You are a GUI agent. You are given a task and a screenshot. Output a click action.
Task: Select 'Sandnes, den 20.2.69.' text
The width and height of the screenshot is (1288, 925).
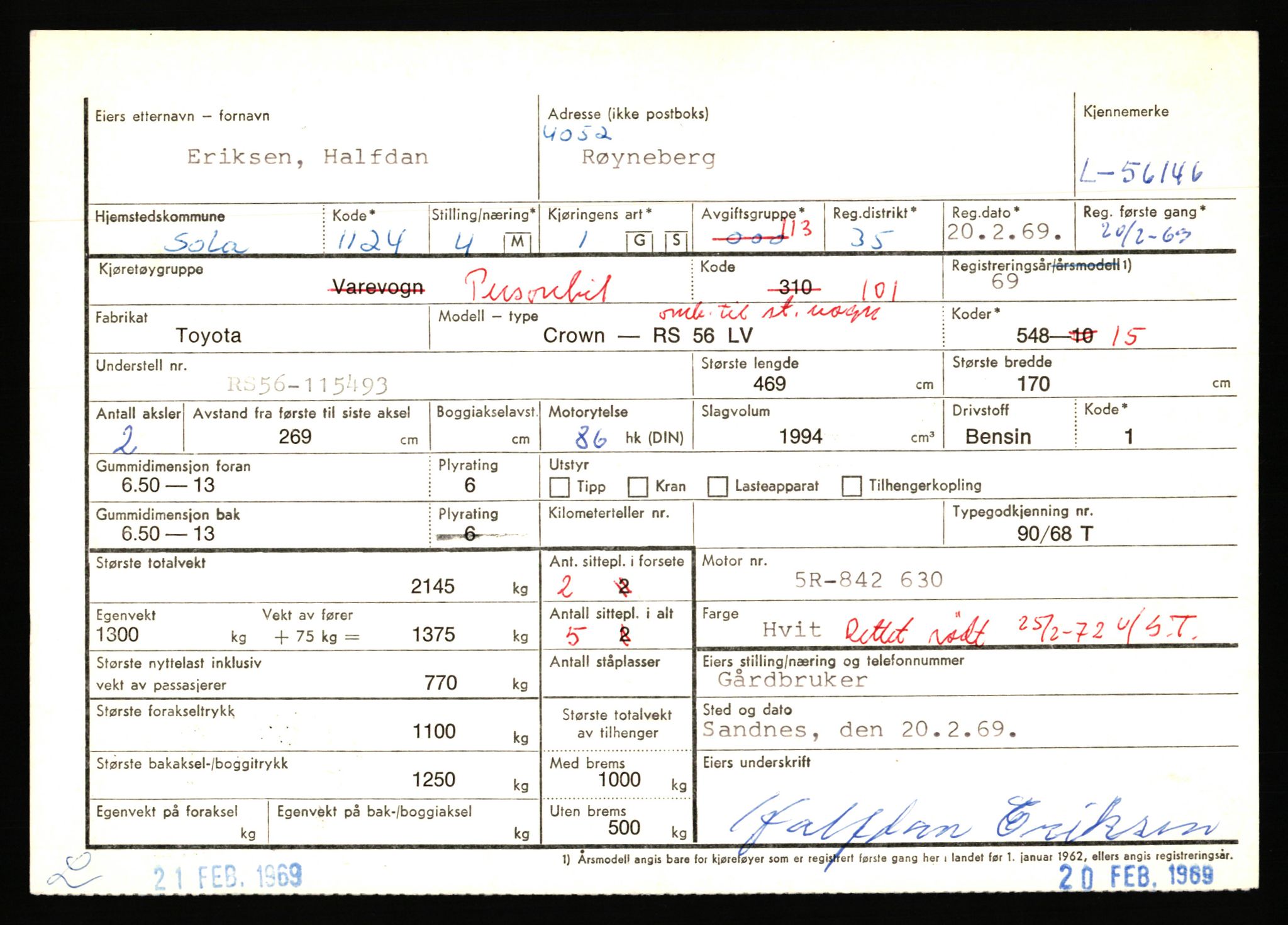[859, 729]
